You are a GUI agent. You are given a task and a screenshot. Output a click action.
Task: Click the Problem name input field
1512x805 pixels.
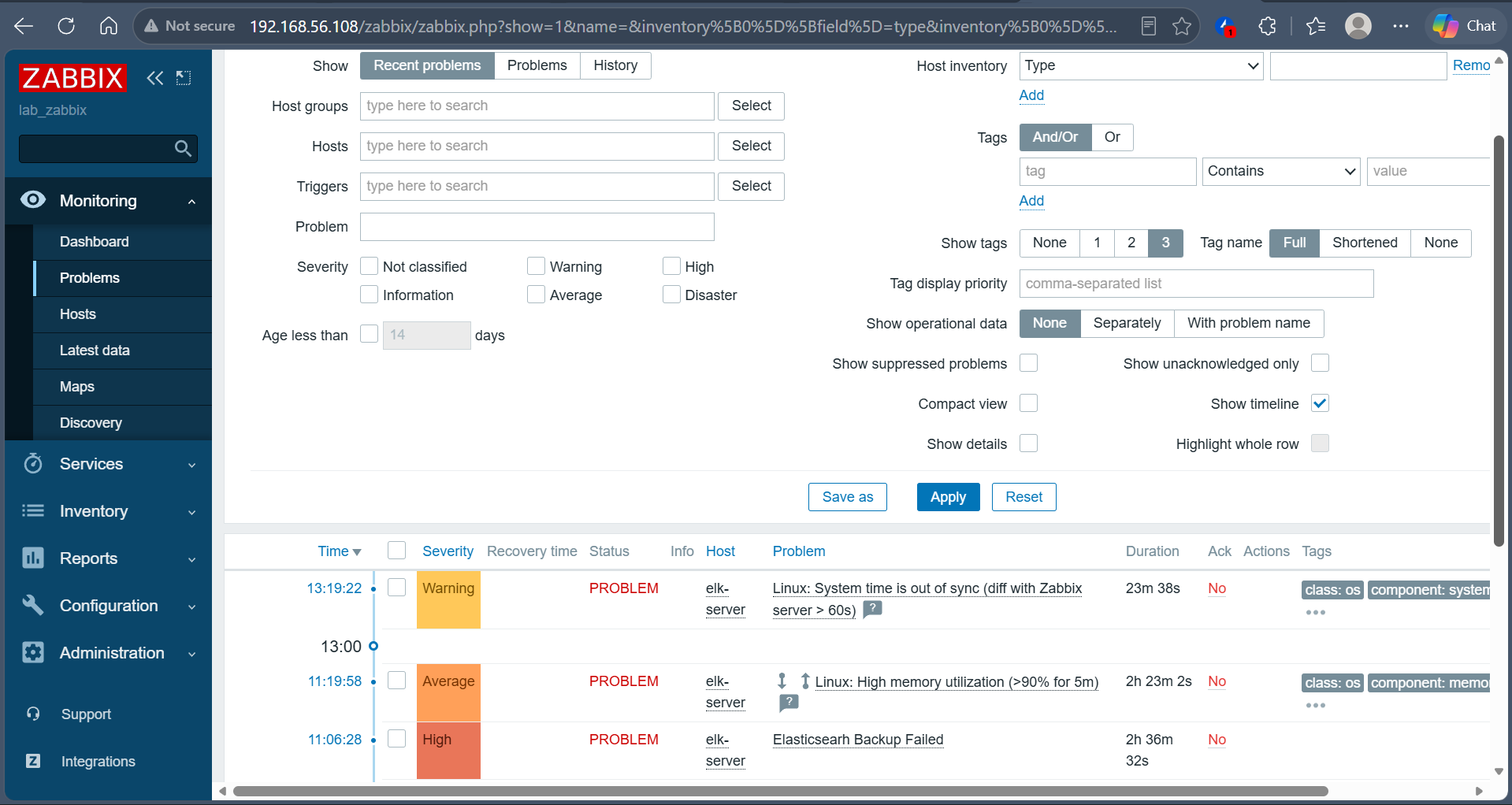pos(537,227)
